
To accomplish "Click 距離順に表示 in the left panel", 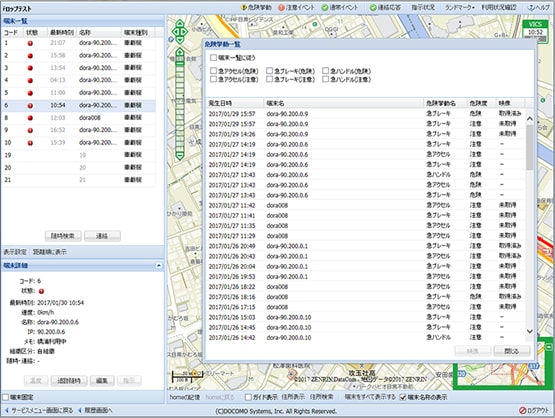I will click(50, 252).
